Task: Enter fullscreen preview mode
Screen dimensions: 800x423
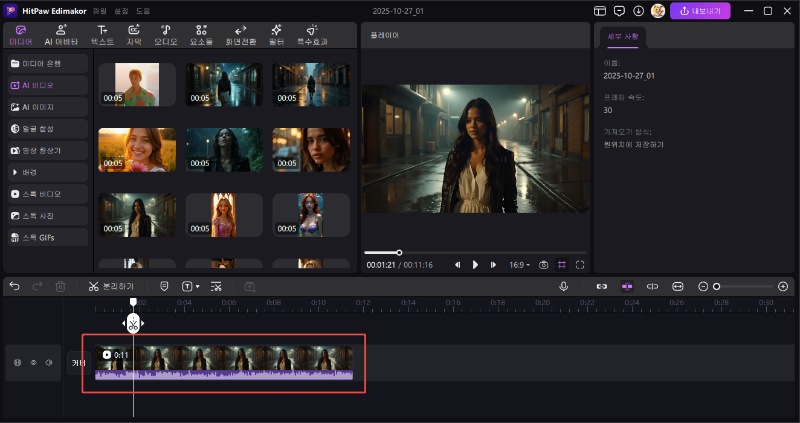Action: point(580,265)
